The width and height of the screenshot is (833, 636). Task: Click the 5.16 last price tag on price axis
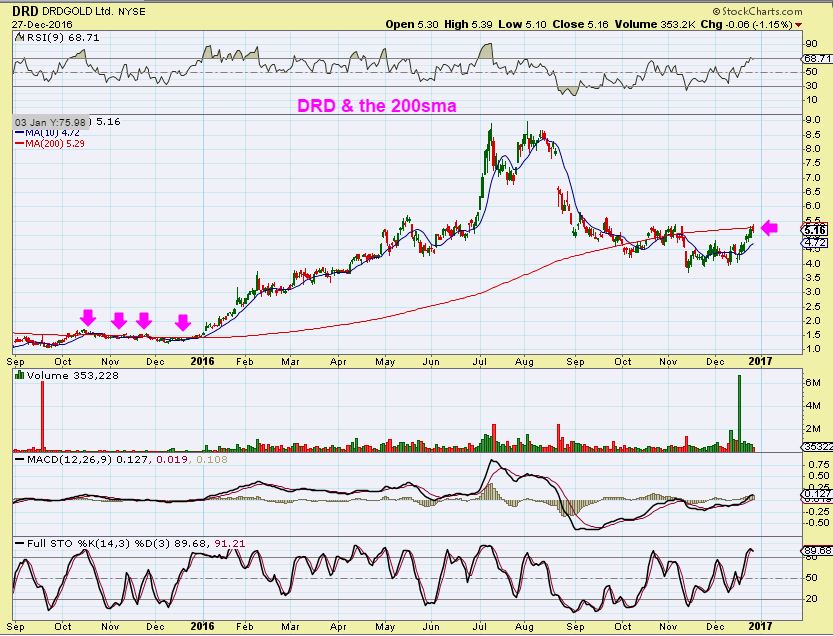coord(815,230)
